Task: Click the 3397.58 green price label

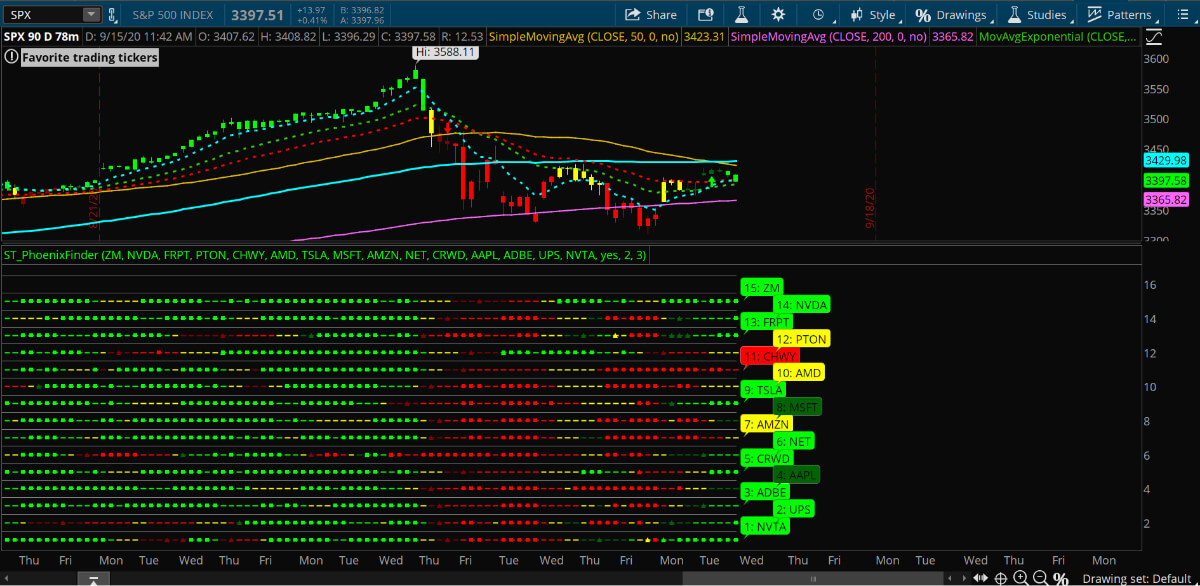Action: pyautogui.click(x=1165, y=180)
